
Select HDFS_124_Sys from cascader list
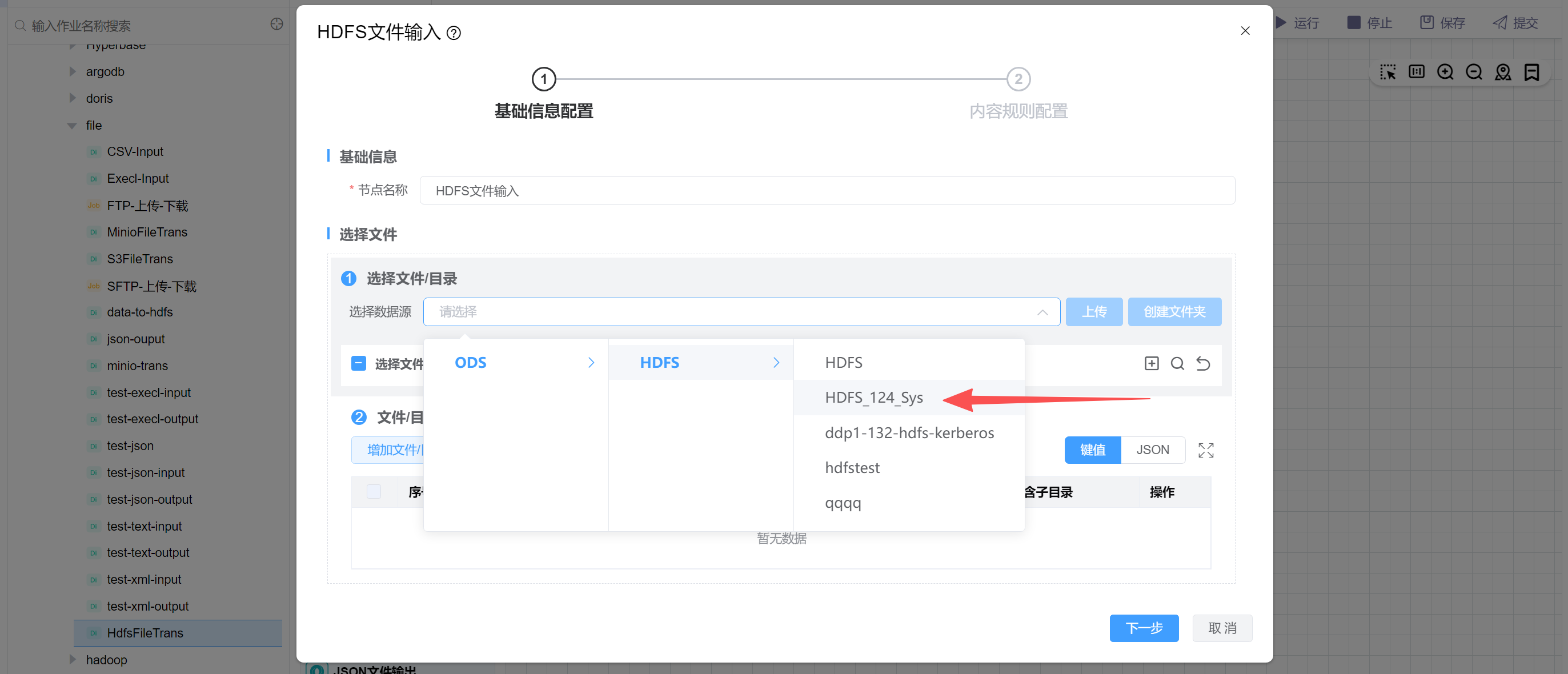pos(873,398)
